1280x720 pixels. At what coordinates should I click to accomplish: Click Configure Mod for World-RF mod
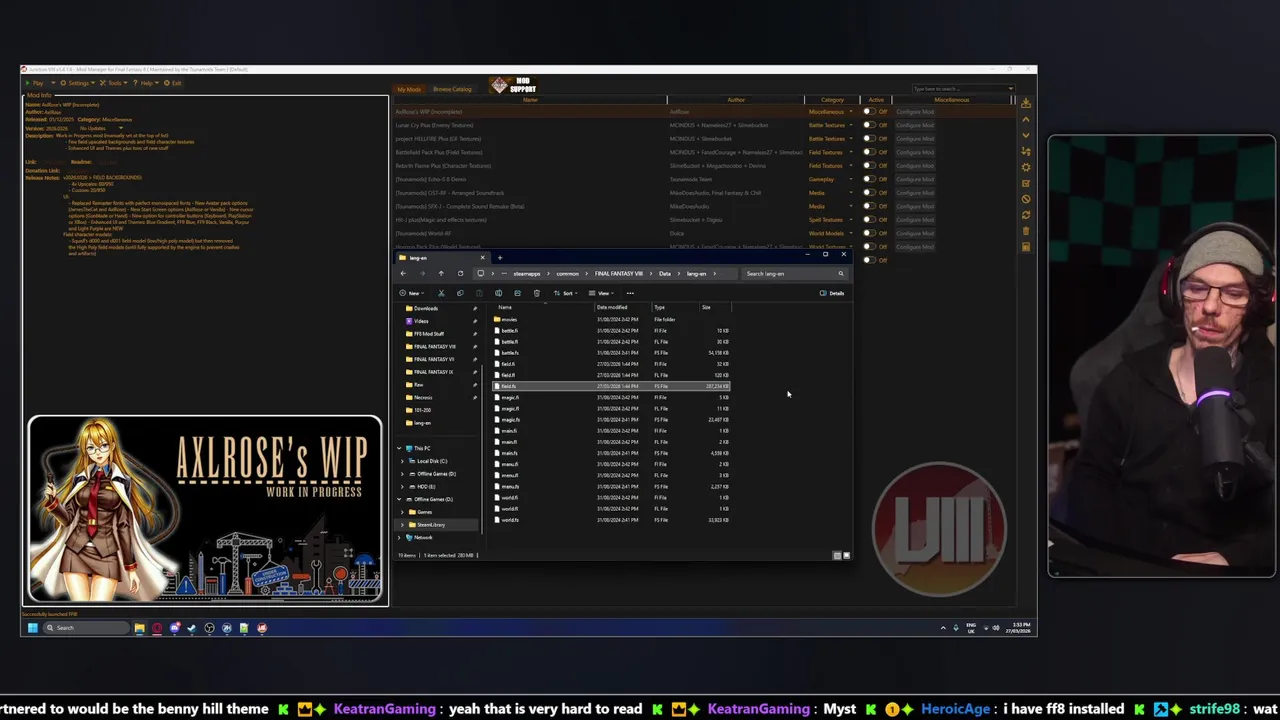pos(915,233)
